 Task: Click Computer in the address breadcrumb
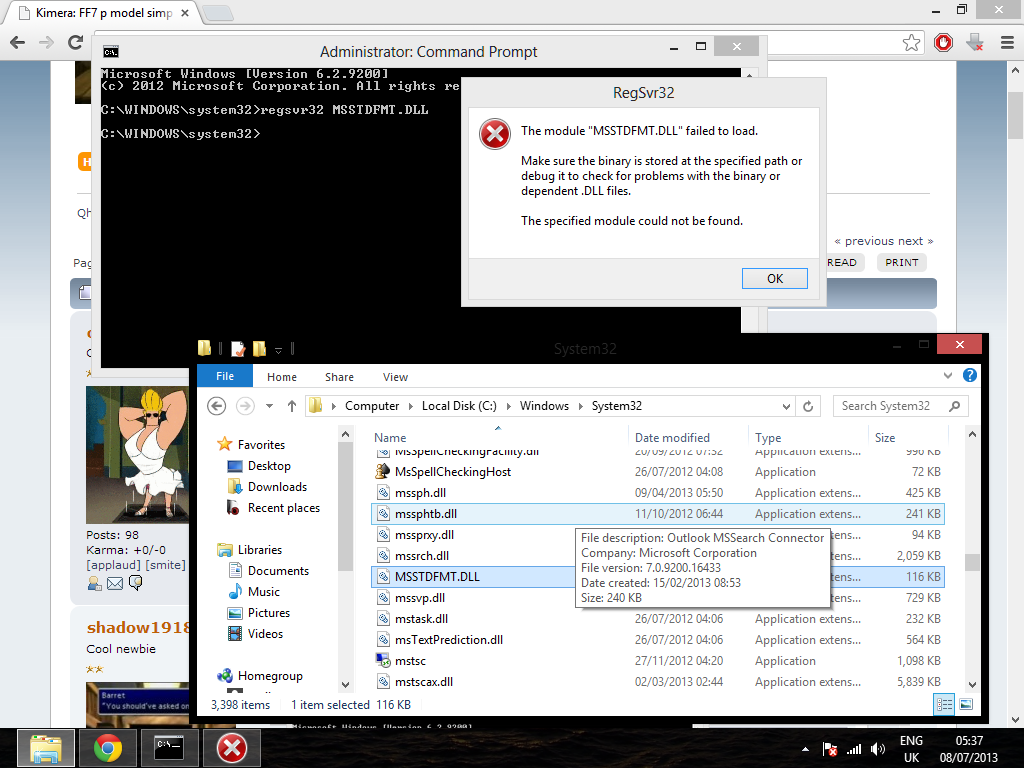[372, 406]
